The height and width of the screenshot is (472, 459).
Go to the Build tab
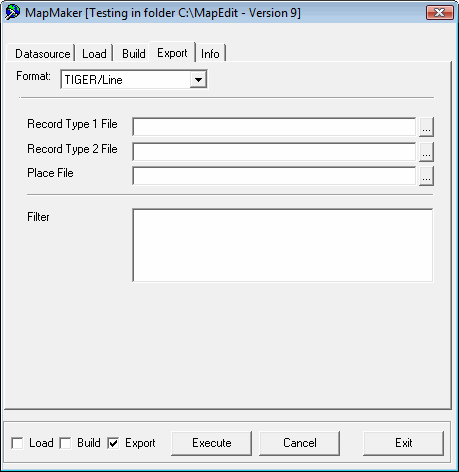coord(133,53)
